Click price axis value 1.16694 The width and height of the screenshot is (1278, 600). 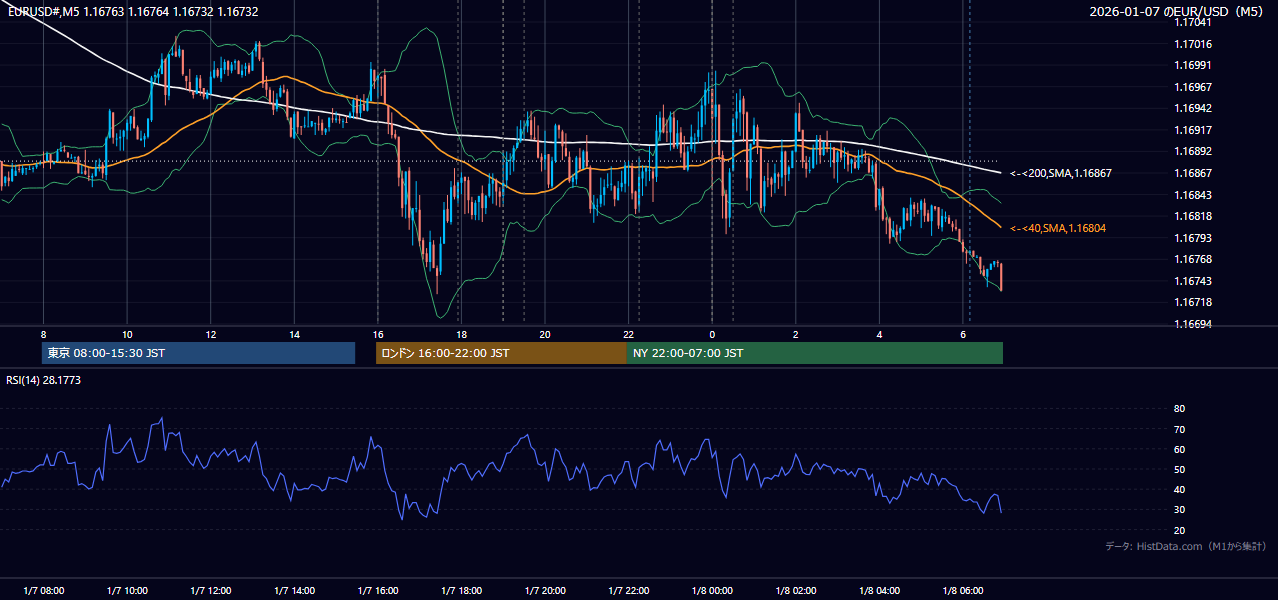point(1193,324)
